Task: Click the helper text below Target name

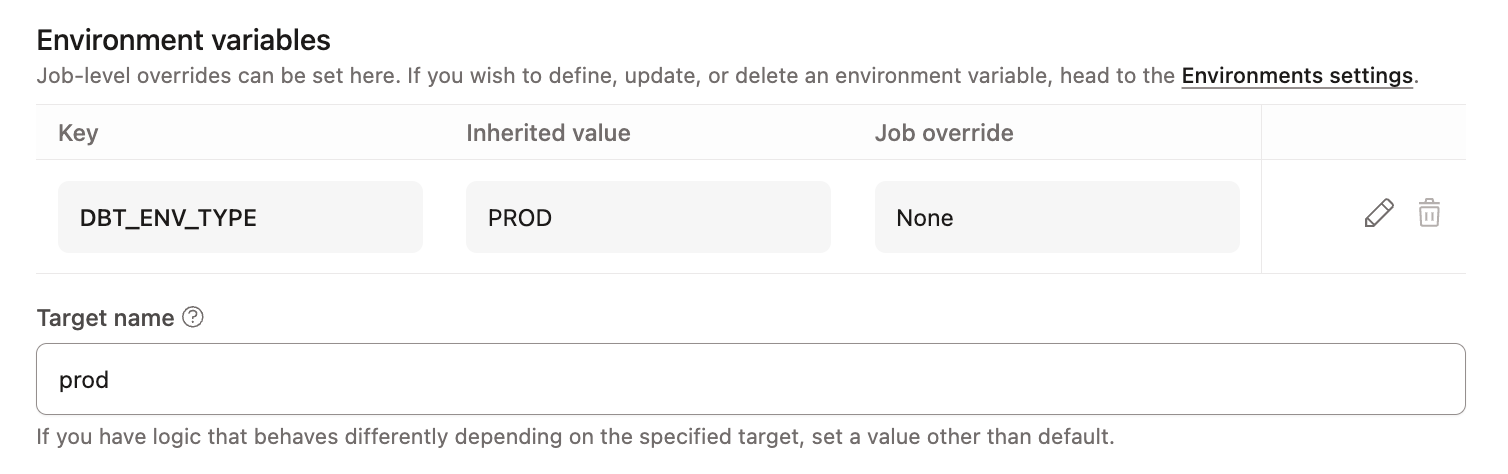Action: [575, 437]
